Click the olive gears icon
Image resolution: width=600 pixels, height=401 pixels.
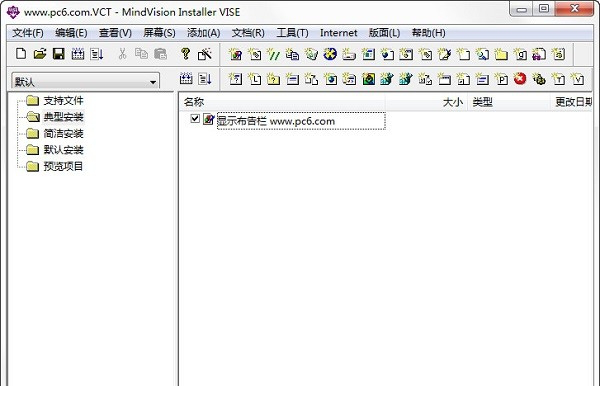[539, 79]
